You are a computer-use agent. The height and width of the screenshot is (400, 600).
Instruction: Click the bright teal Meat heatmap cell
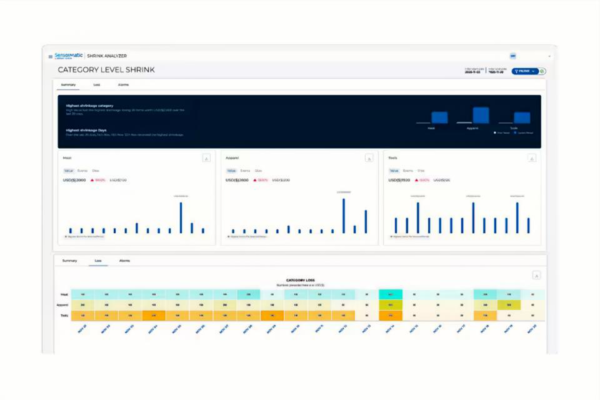391,294
